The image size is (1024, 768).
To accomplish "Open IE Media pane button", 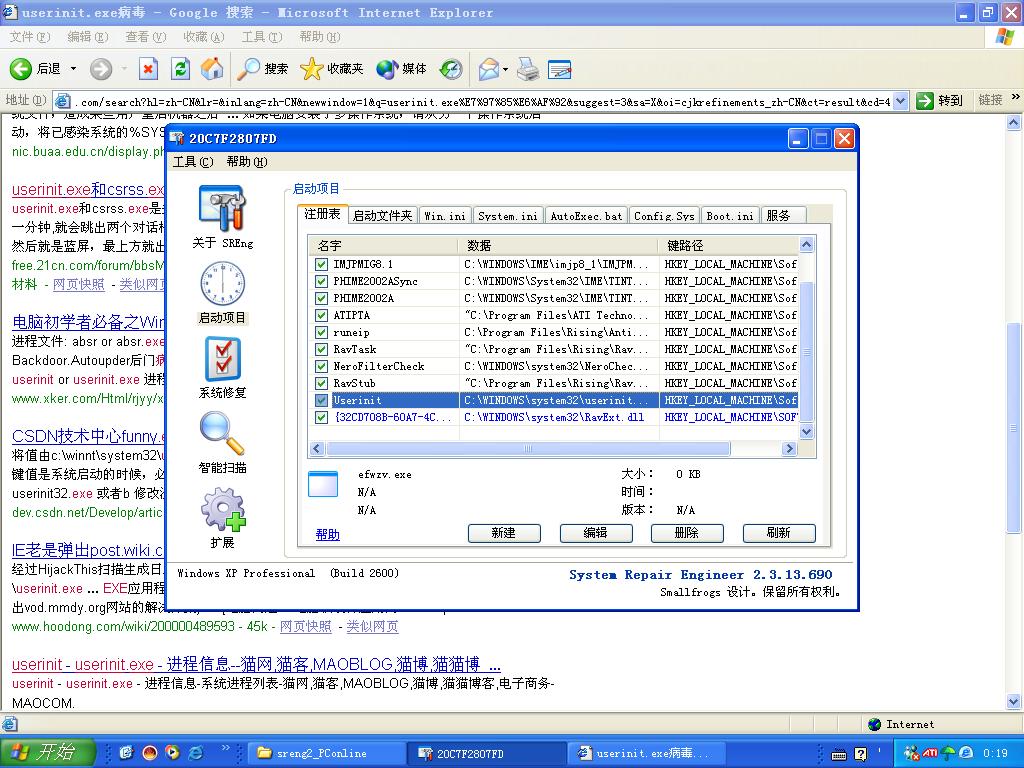I will click(401, 69).
